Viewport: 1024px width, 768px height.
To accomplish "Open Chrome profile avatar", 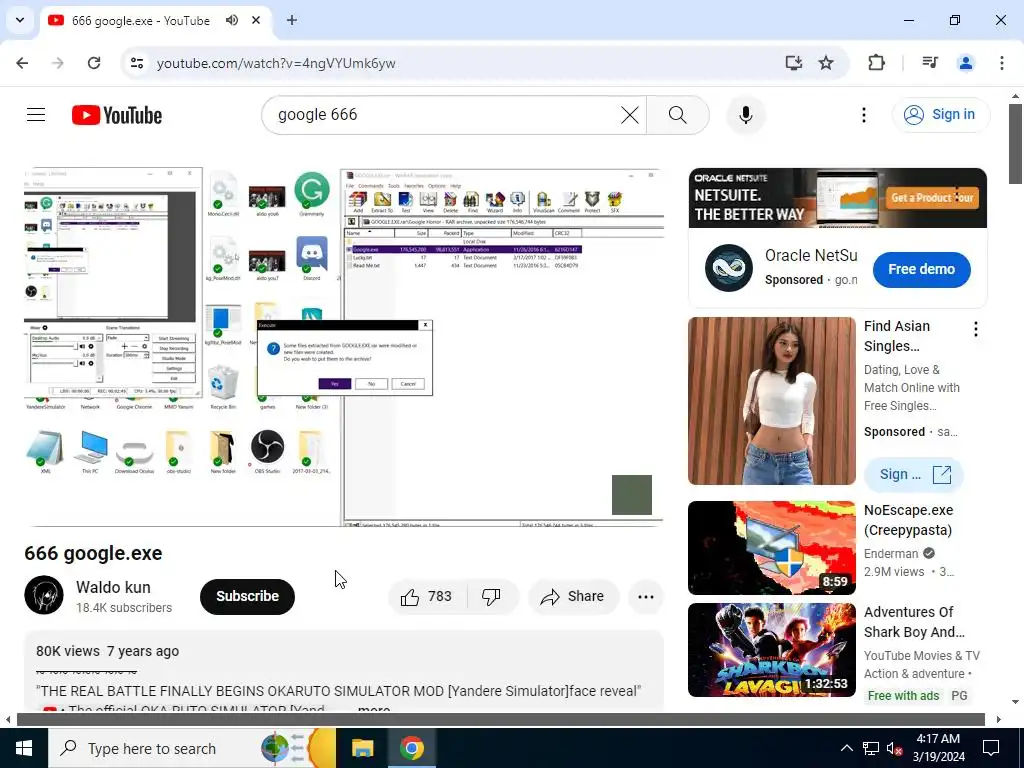I will pos(965,63).
